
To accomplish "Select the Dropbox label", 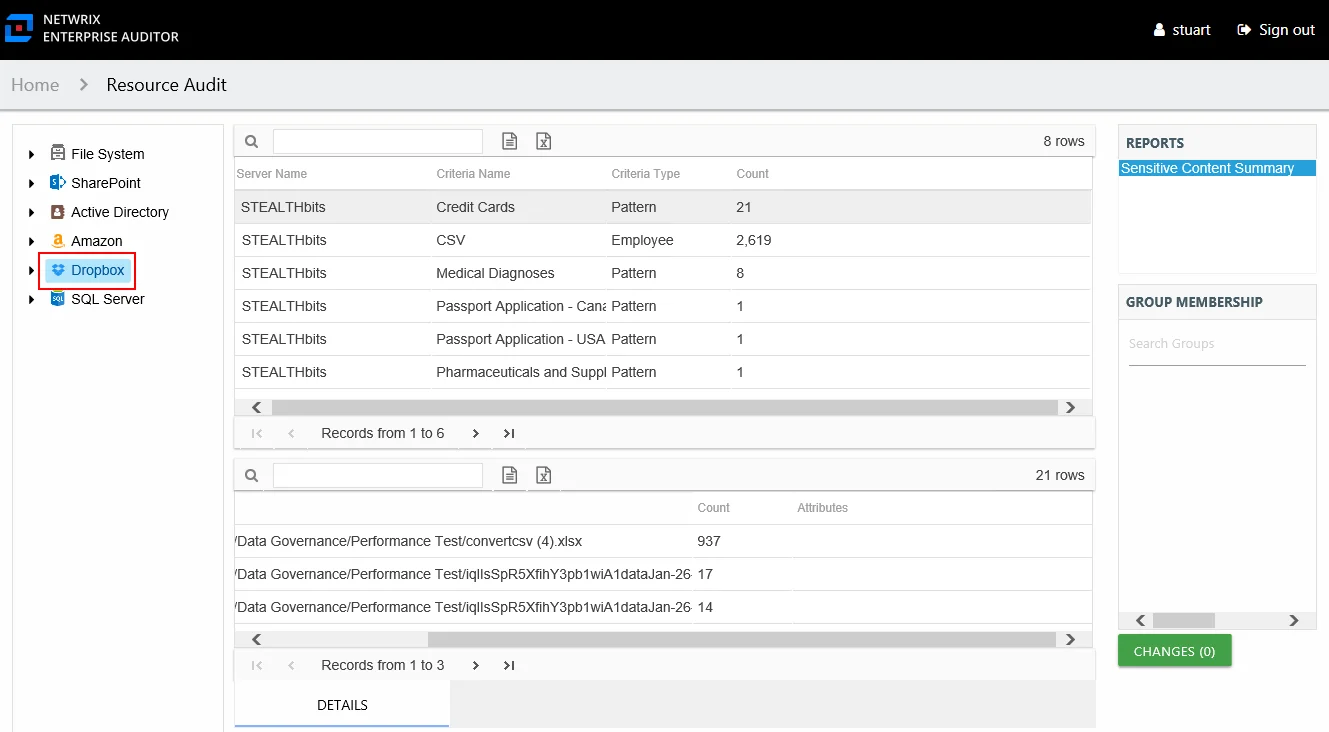I will [x=98, y=270].
